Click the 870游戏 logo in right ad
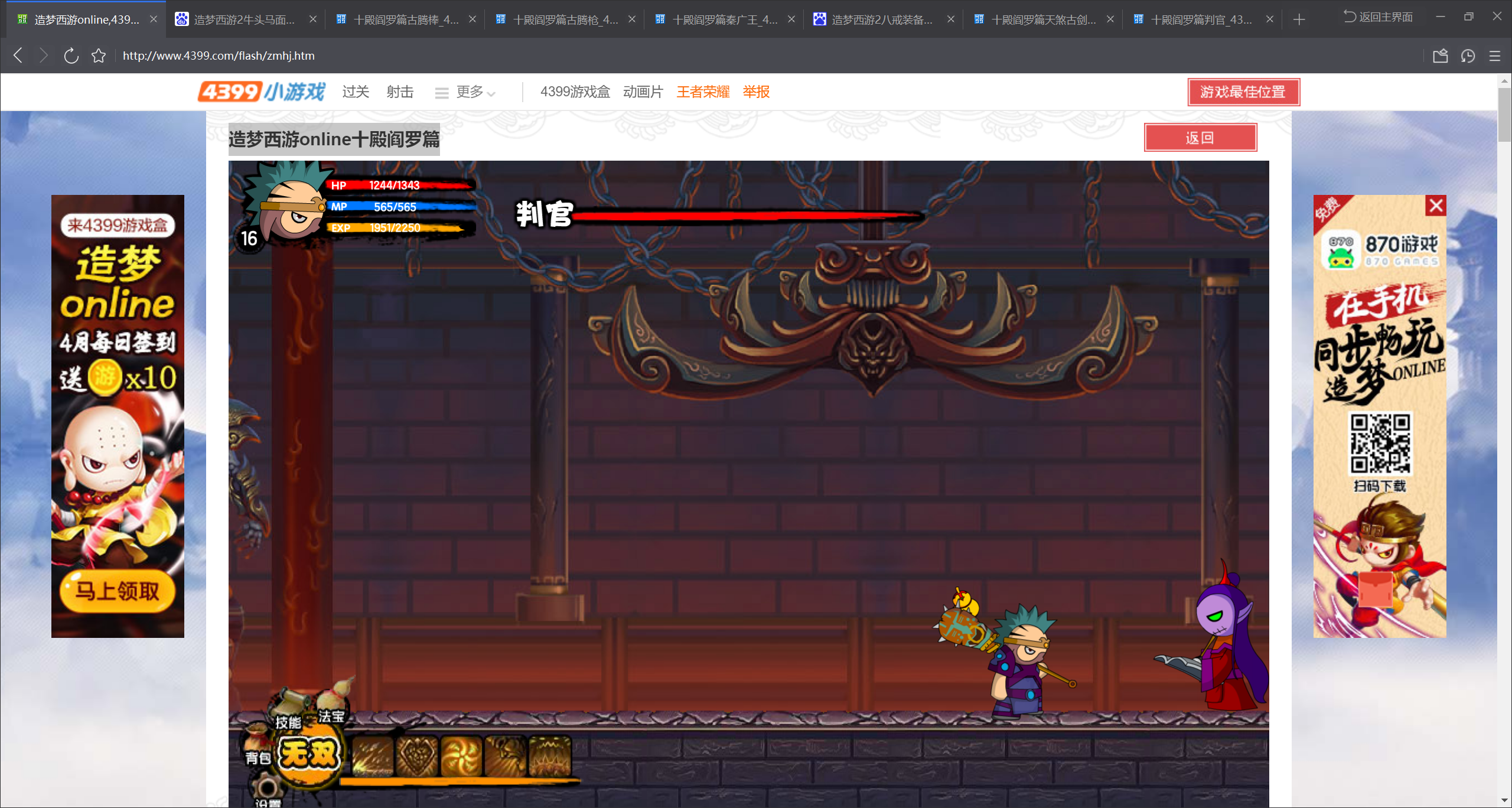 (x=1381, y=250)
